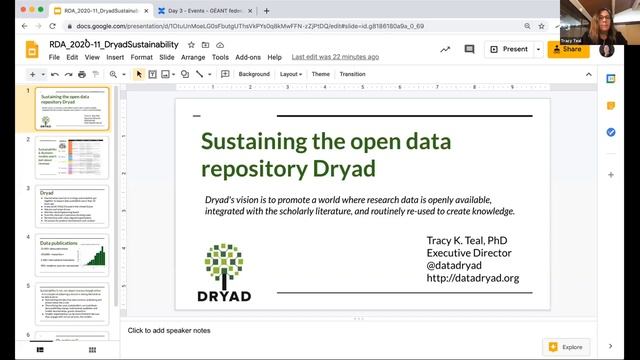Choose the Select cursor tool

[x=139, y=74]
